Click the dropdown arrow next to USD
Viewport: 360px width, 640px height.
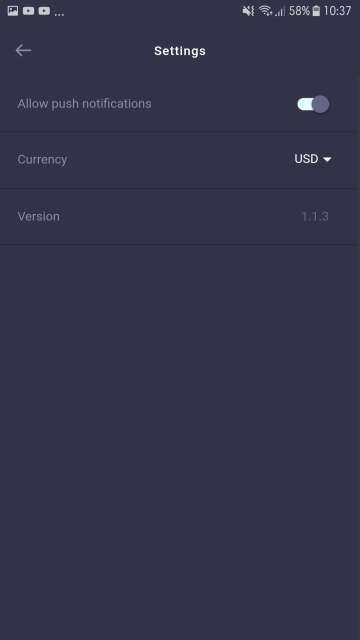(x=327, y=159)
